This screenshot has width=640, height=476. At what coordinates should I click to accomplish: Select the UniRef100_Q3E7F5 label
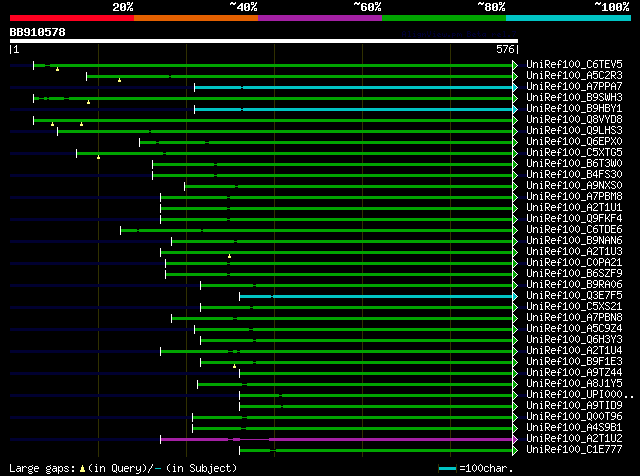(574, 296)
